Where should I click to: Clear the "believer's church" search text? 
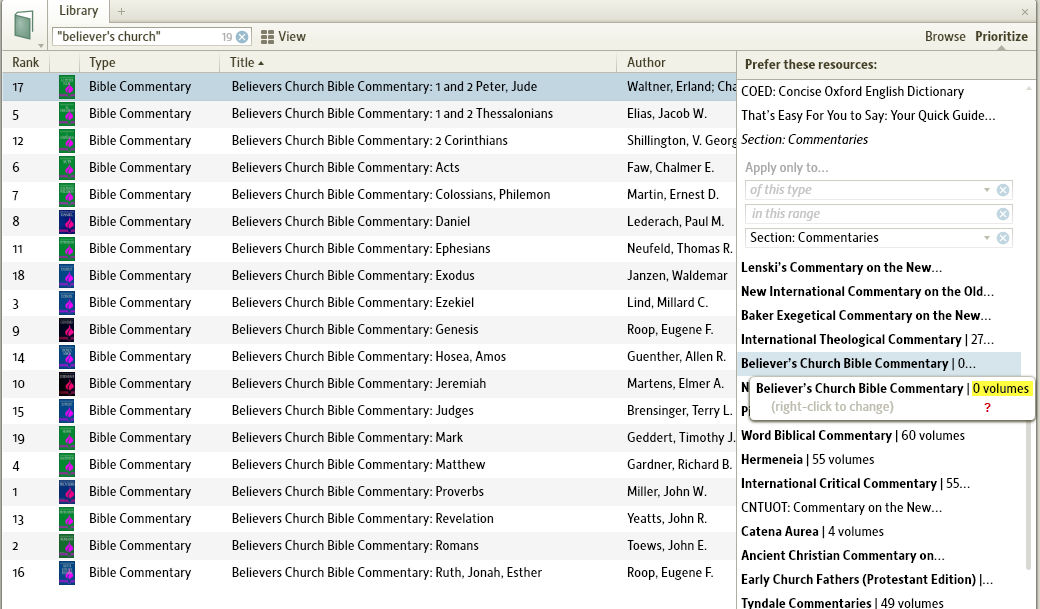click(243, 37)
